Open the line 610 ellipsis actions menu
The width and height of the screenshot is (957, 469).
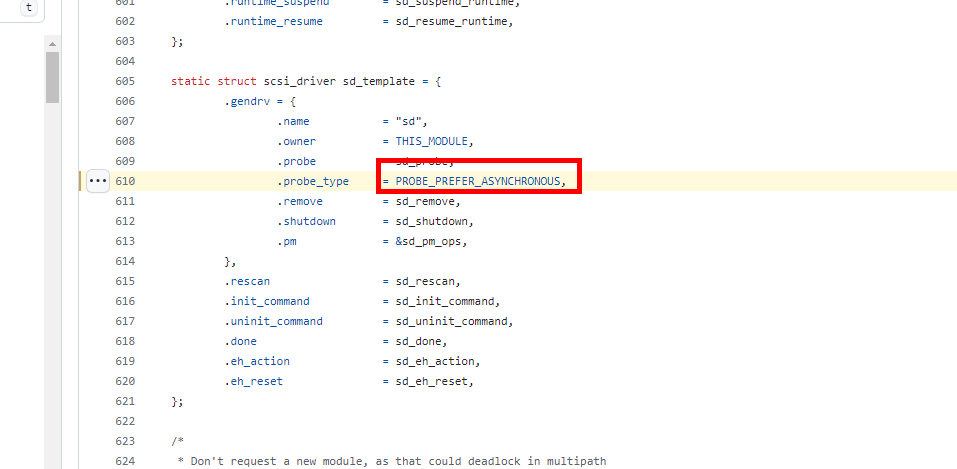97,181
